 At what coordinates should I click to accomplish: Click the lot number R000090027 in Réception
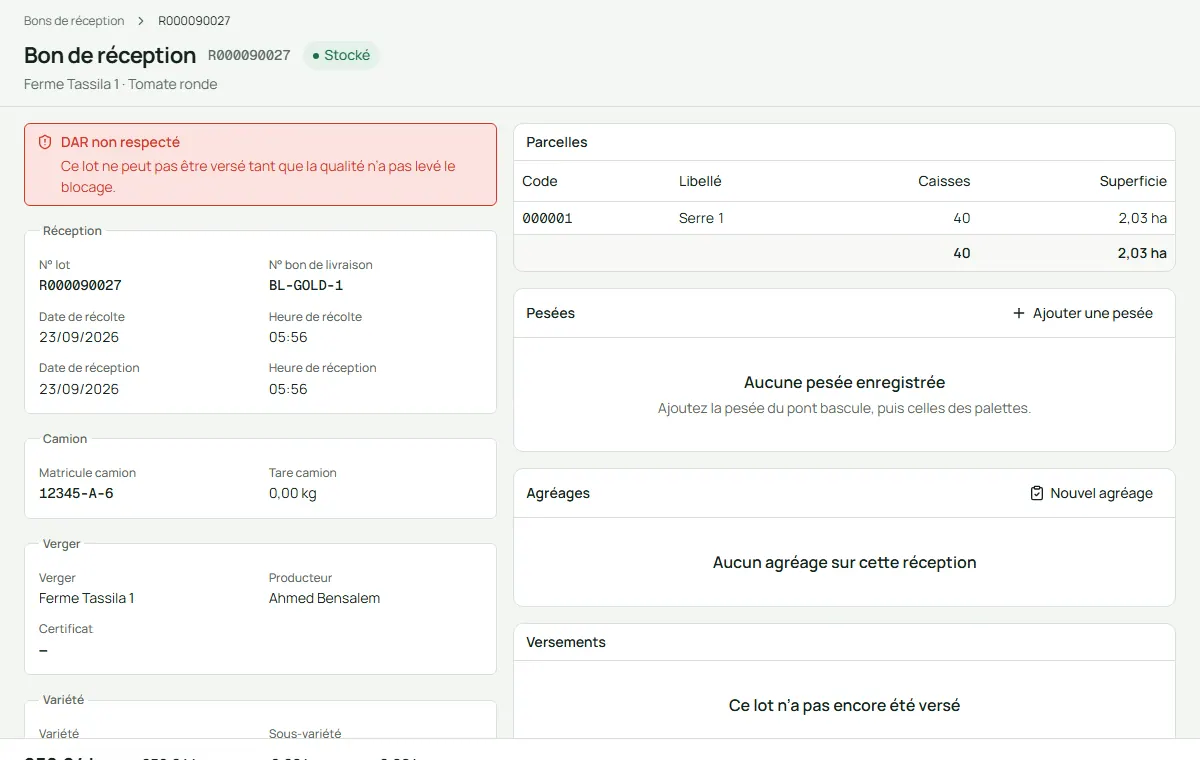(80, 286)
